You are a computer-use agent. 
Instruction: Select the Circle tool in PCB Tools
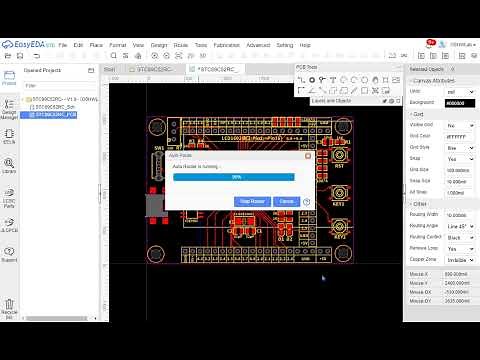(x=365, y=80)
